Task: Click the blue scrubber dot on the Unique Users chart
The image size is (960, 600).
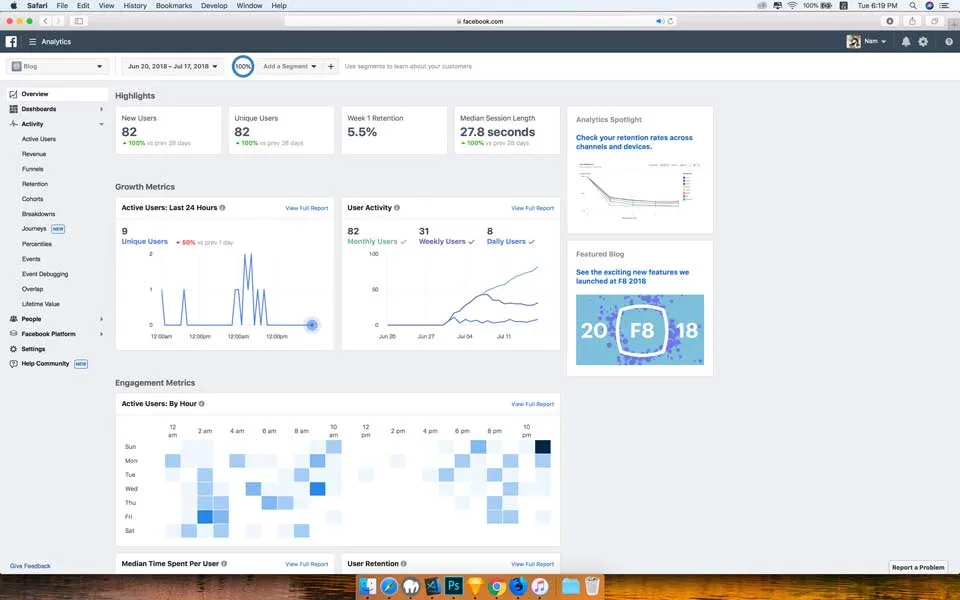Action: click(x=311, y=325)
